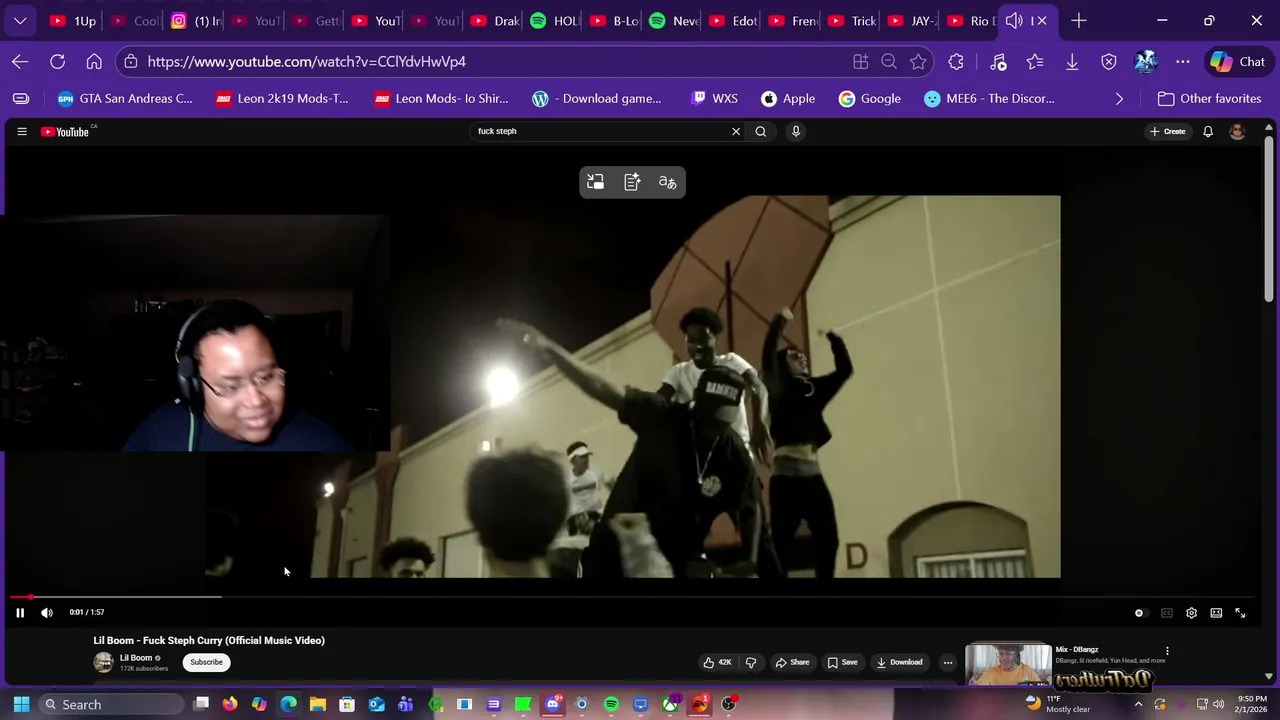Image resolution: width=1280 pixels, height=720 pixels.
Task: Download the video
Action: [900, 662]
